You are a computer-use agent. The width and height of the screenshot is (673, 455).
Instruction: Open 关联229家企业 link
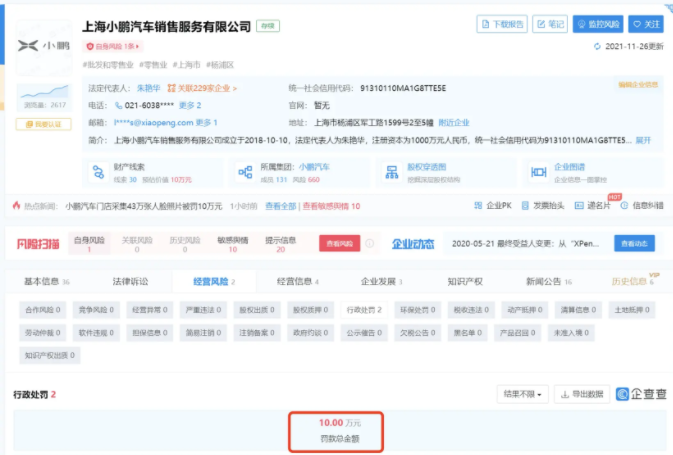[202, 88]
